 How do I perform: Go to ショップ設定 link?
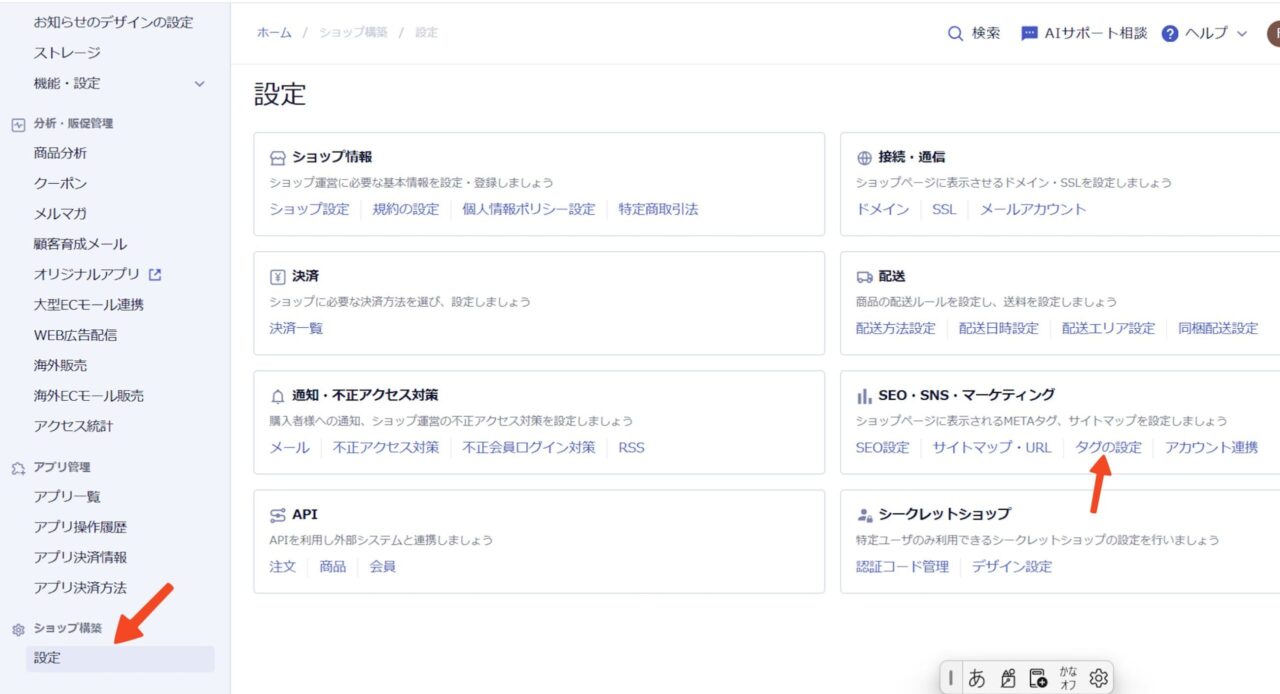[x=309, y=209]
